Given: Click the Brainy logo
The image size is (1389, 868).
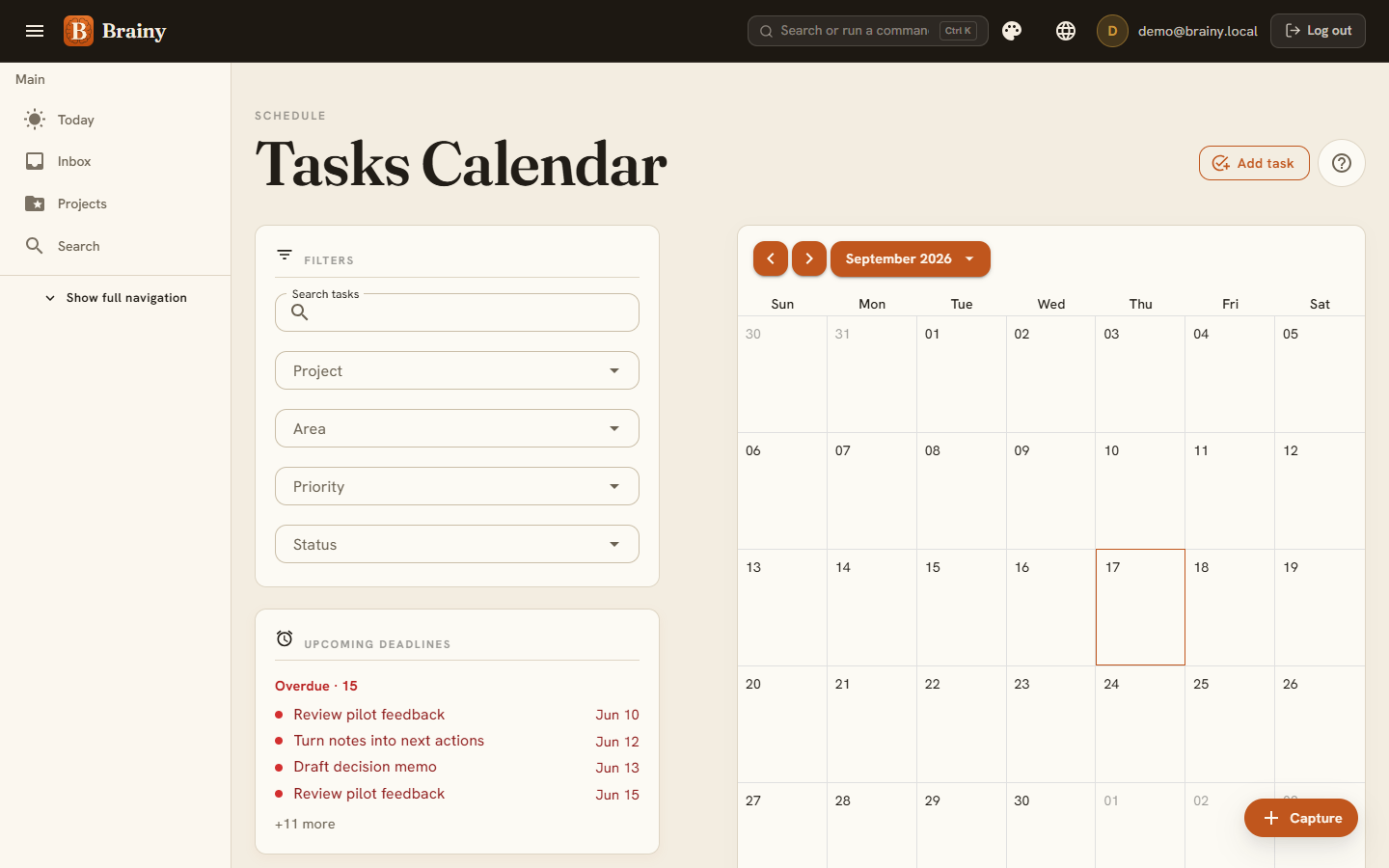Looking at the screenshot, I should (115, 31).
